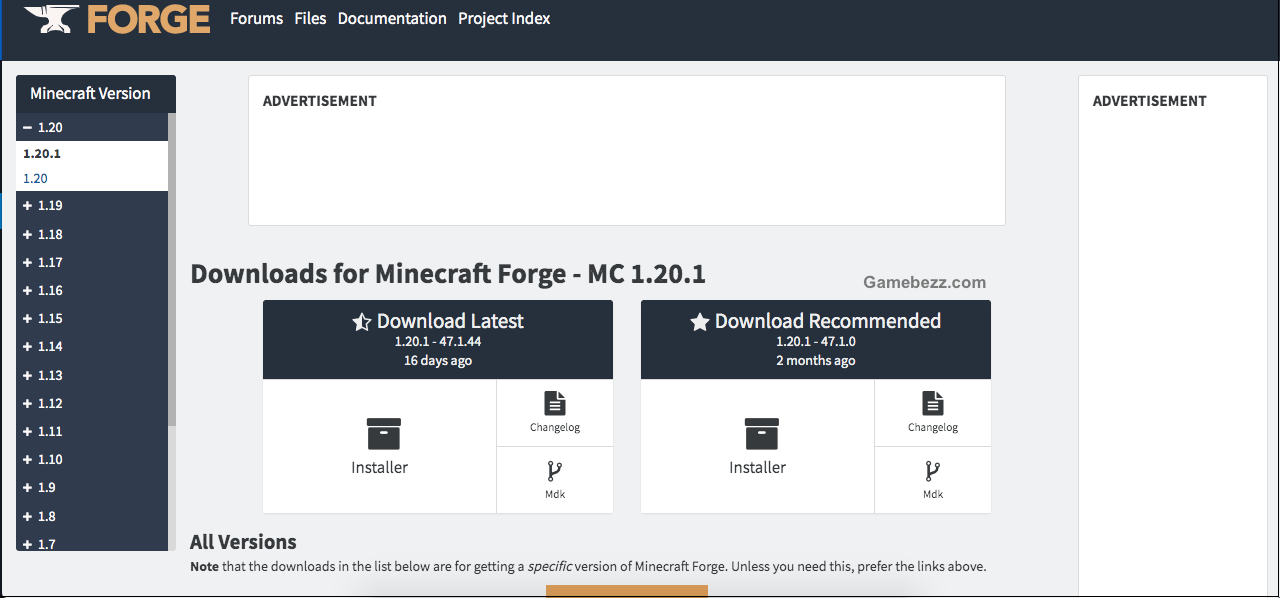1280x598 pixels.
Task: Click the Installer box icon under Download Recommended
Action: click(762, 434)
